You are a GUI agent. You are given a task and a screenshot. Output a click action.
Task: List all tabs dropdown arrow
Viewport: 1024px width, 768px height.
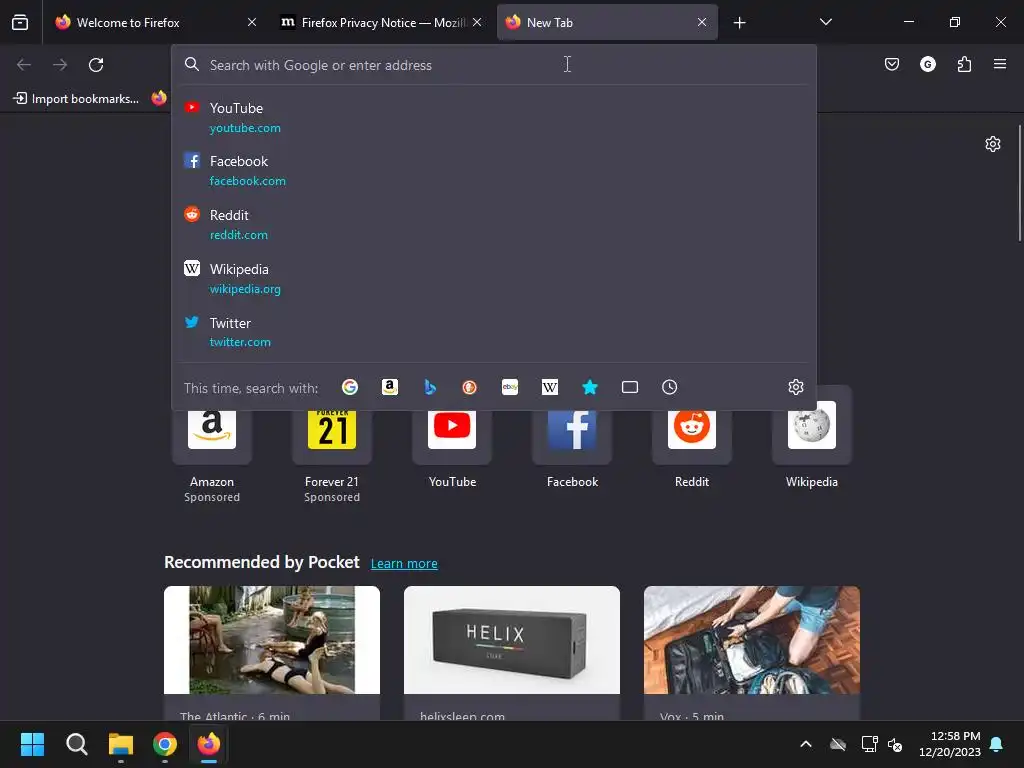click(825, 22)
